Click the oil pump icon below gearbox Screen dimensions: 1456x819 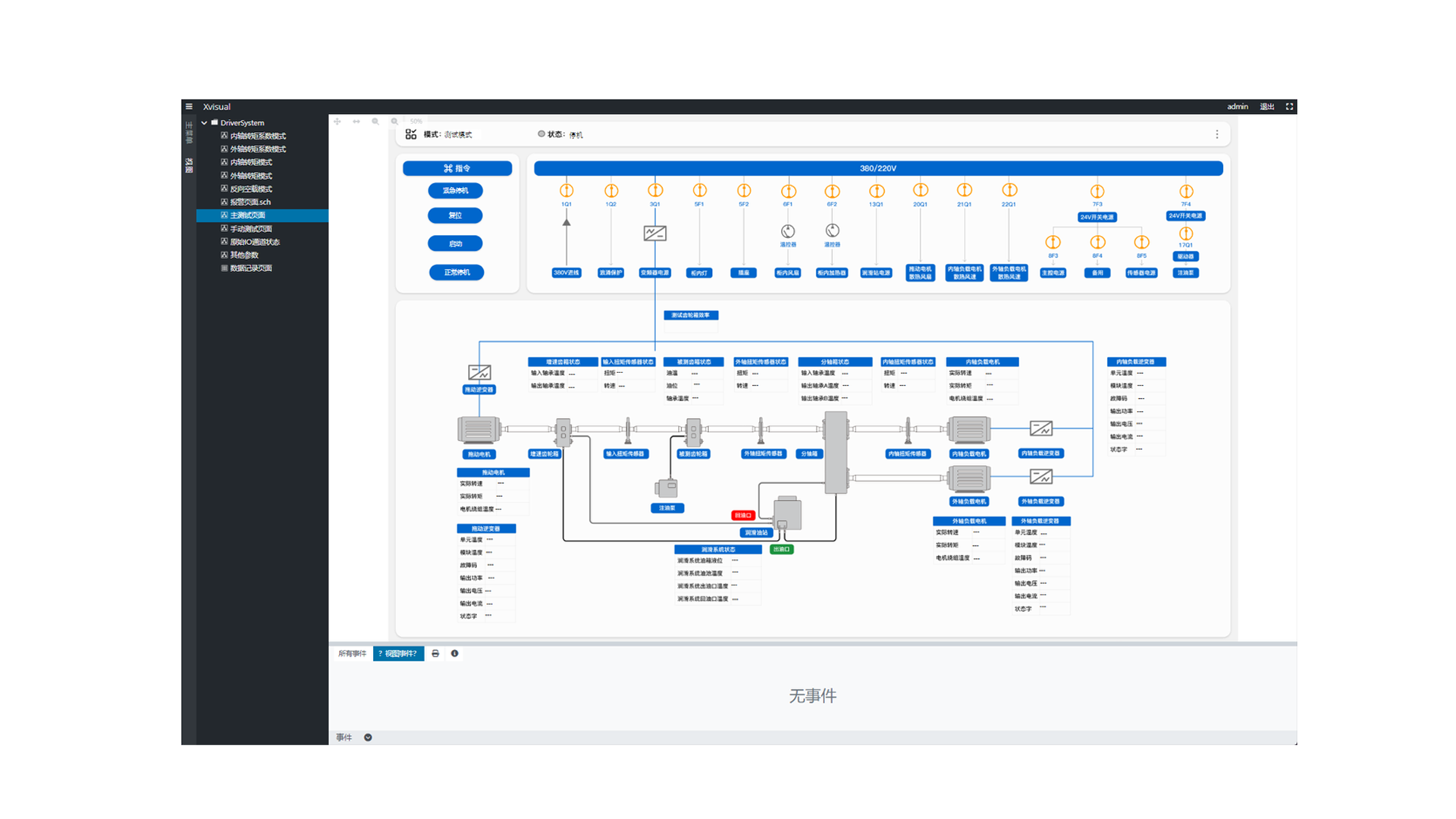(667, 488)
